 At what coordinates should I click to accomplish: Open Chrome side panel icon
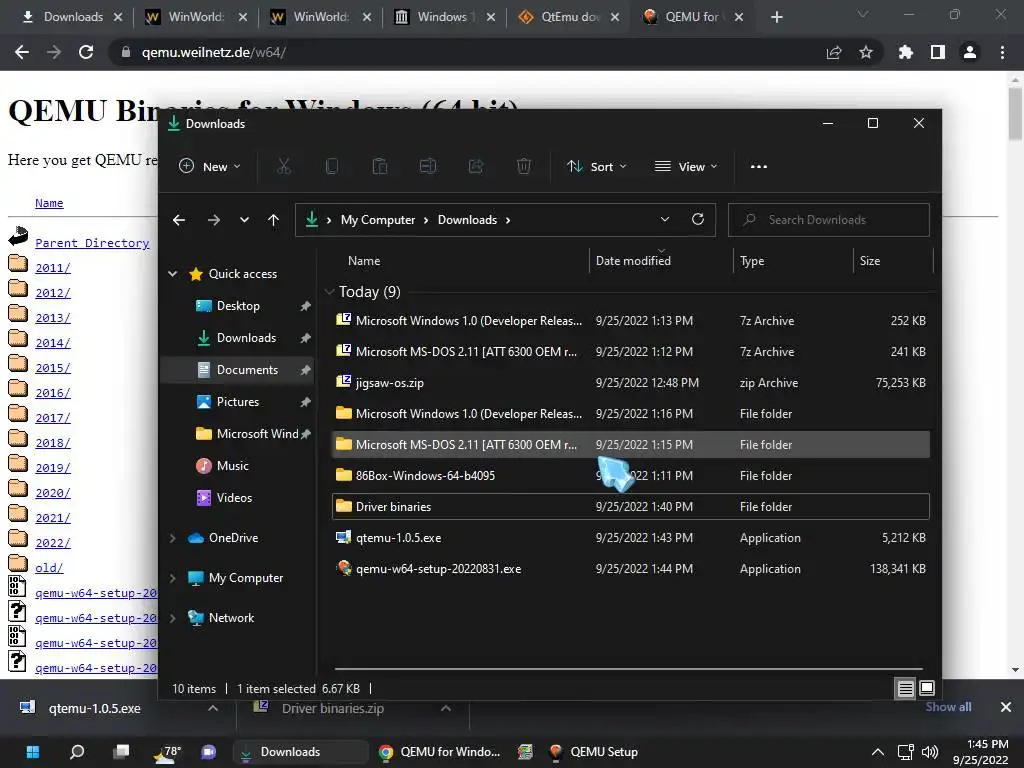coord(938,52)
